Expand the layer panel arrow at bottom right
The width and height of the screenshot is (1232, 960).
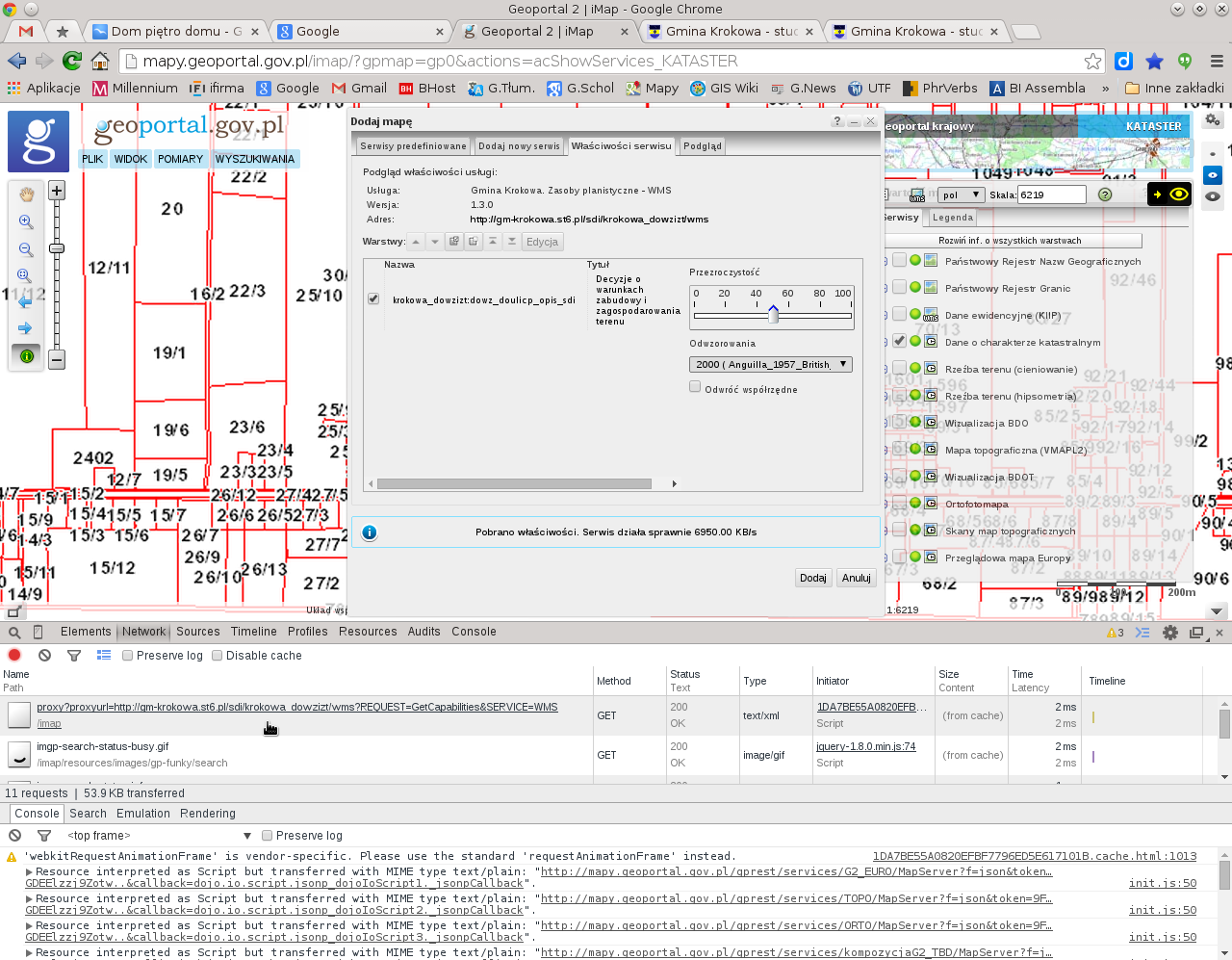[1217, 610]
